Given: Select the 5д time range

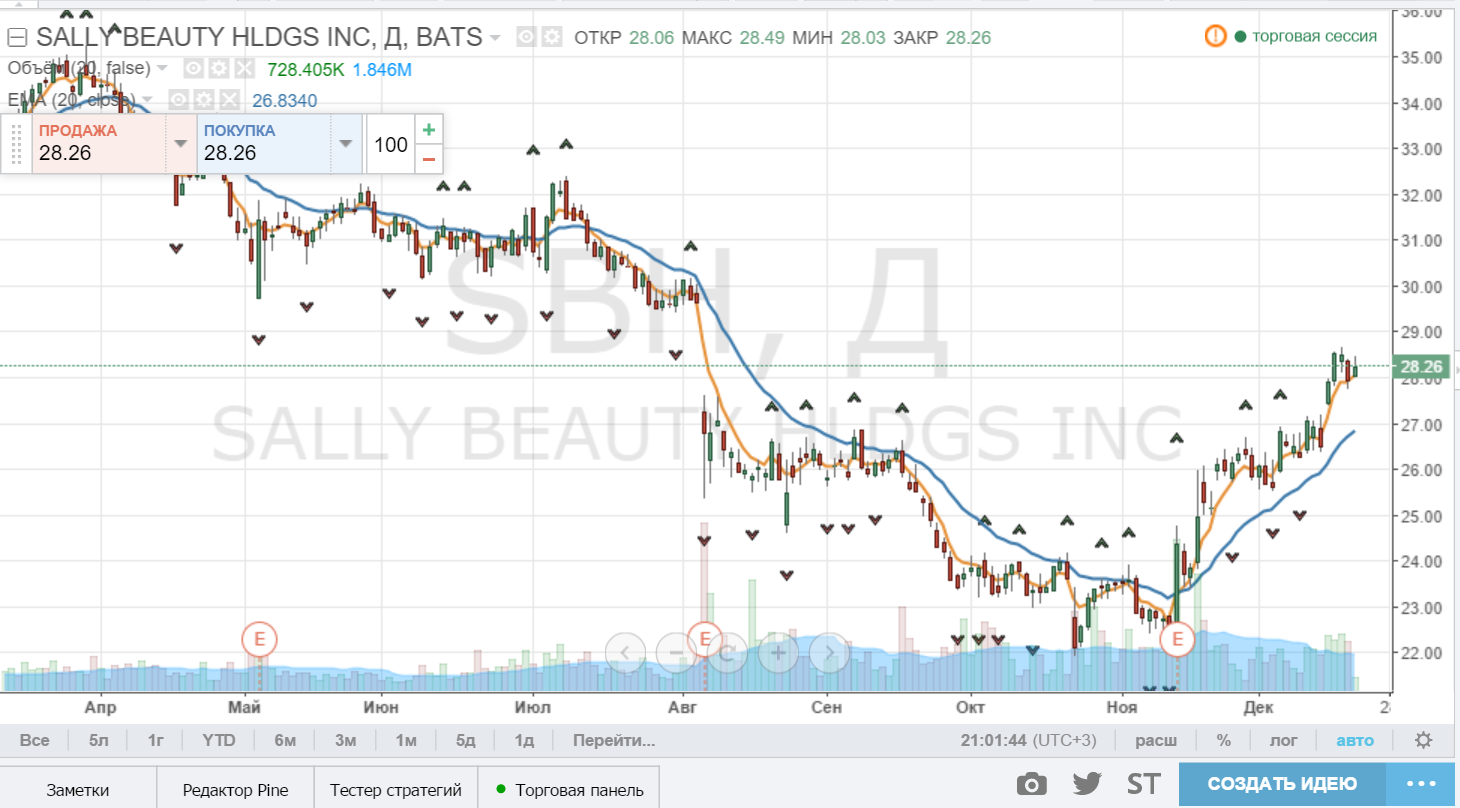Looking at the screenshot, I should point(466,741).
